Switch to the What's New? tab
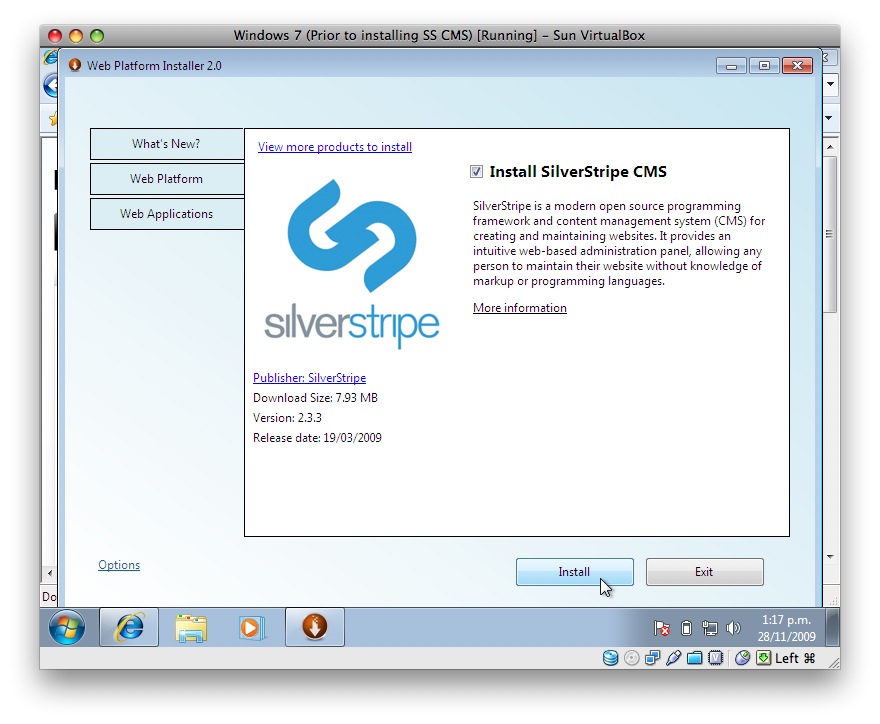 tap(166, 144)
